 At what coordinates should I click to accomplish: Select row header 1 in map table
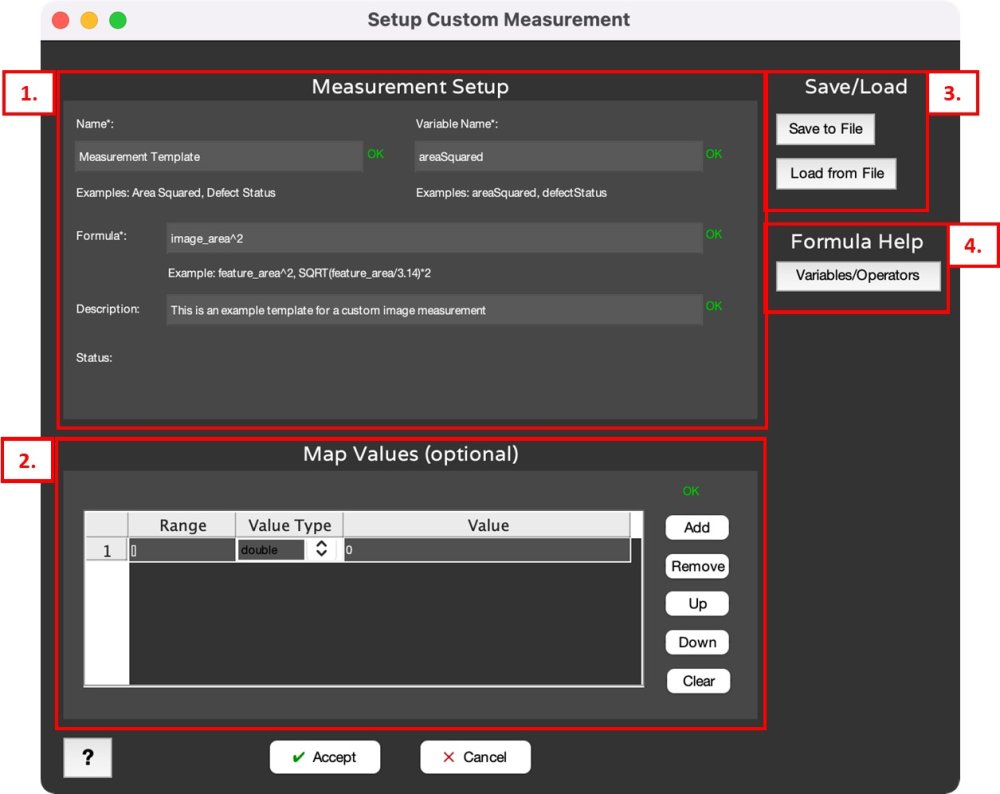coord(107,550)
